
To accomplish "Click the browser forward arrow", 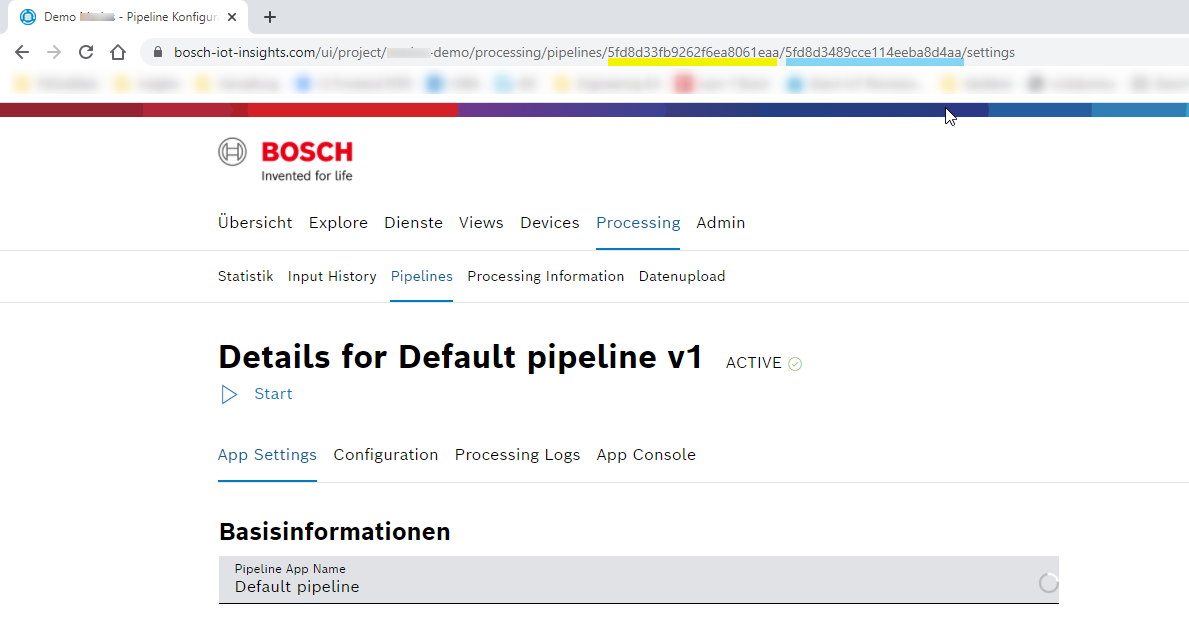I will click(54, 52).
